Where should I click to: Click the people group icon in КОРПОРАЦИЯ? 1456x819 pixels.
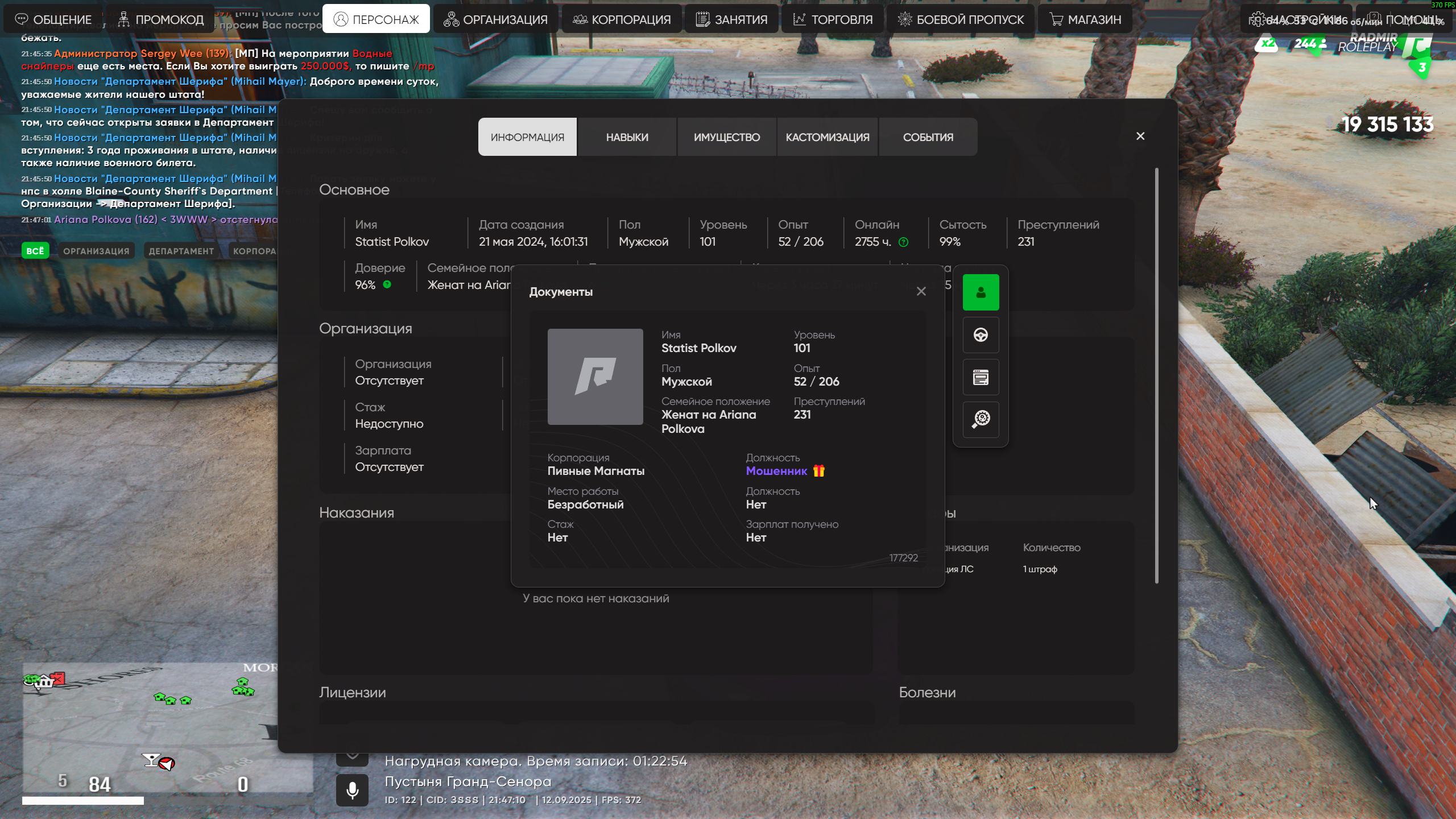580,19
